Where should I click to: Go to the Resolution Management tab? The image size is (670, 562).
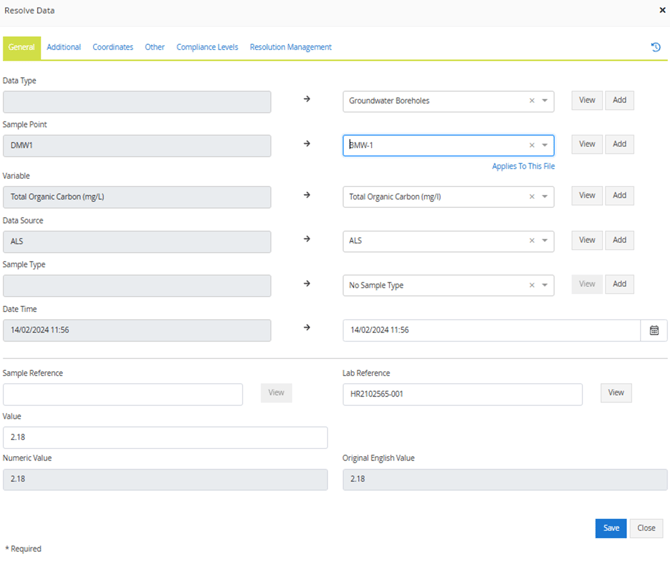pos(290,47)
